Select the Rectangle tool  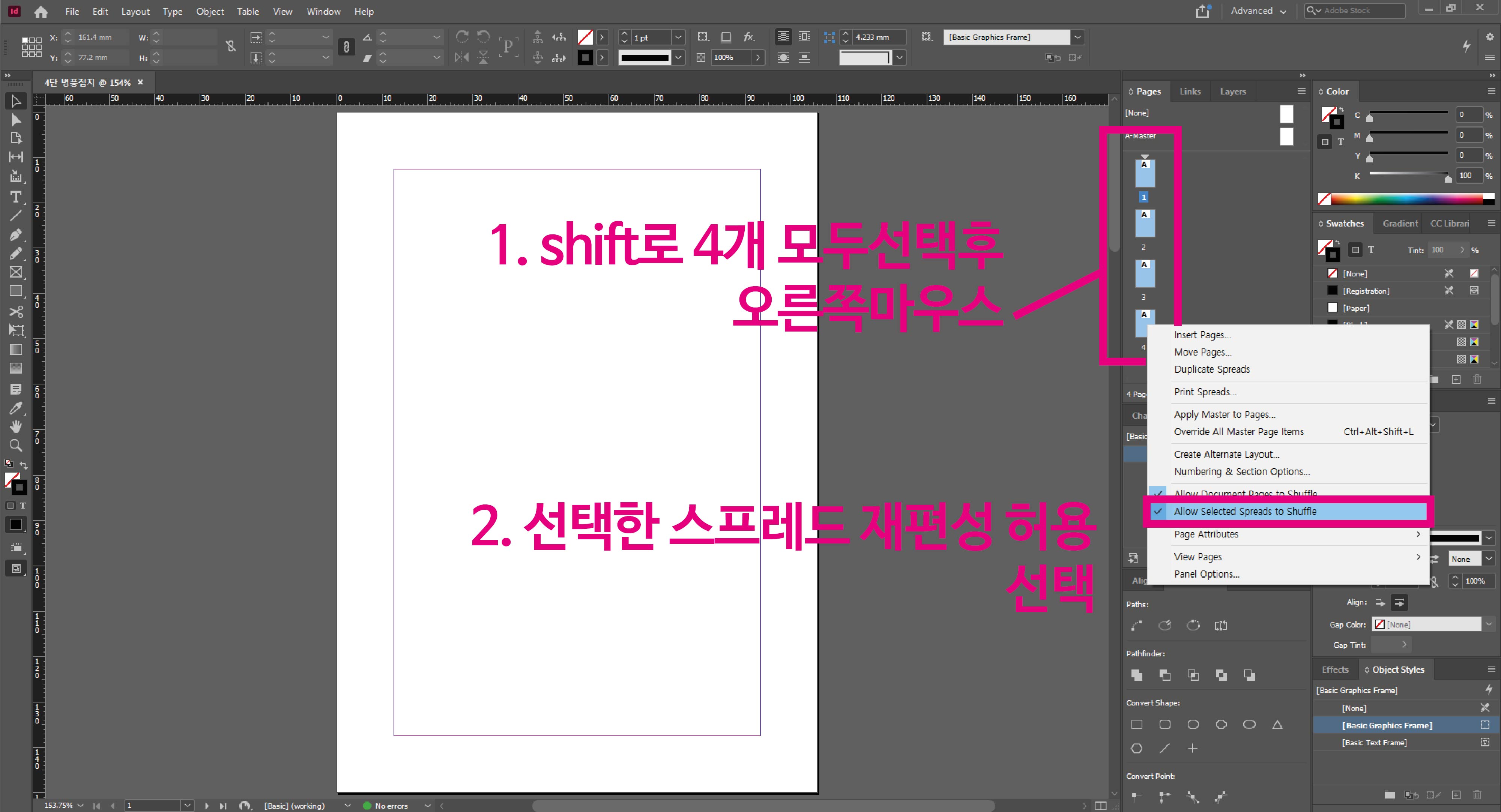tap(16, 291)
